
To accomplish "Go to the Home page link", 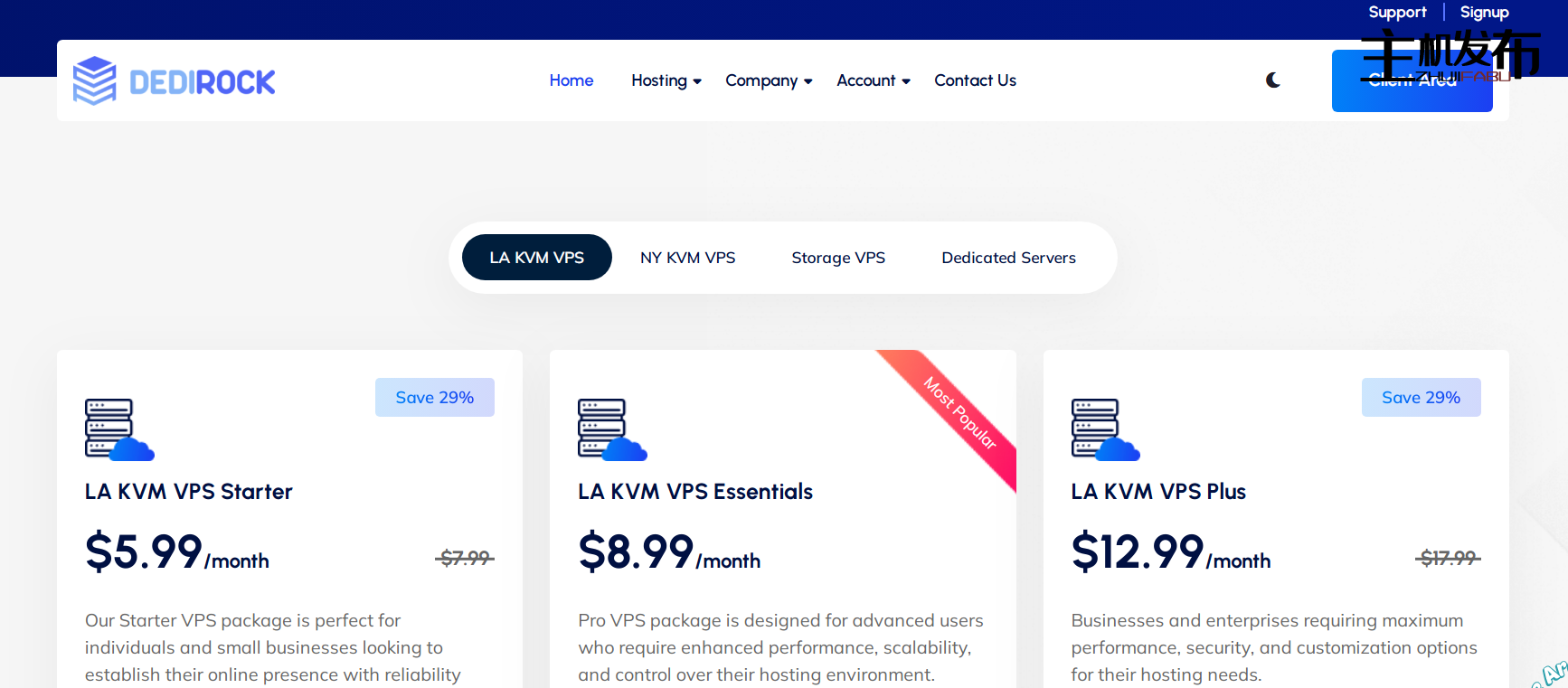I will [x=571, y=80].
